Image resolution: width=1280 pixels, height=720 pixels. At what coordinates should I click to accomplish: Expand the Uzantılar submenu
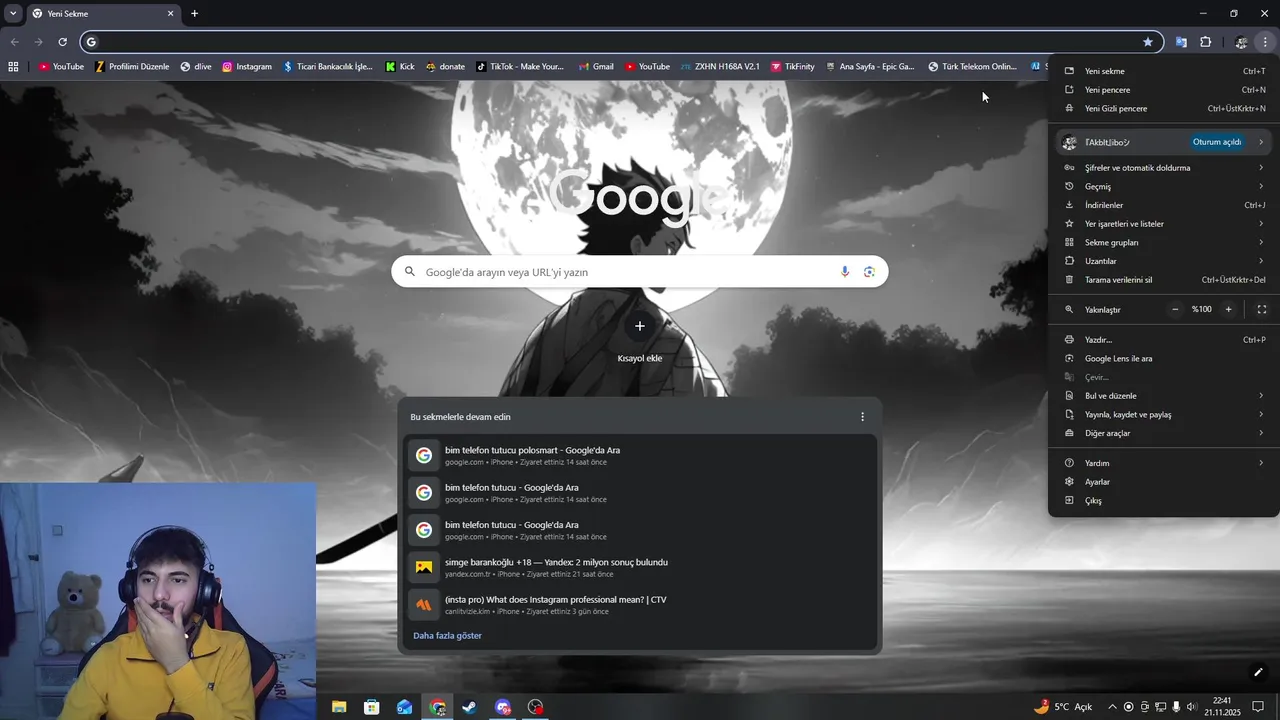(1165, 261)
